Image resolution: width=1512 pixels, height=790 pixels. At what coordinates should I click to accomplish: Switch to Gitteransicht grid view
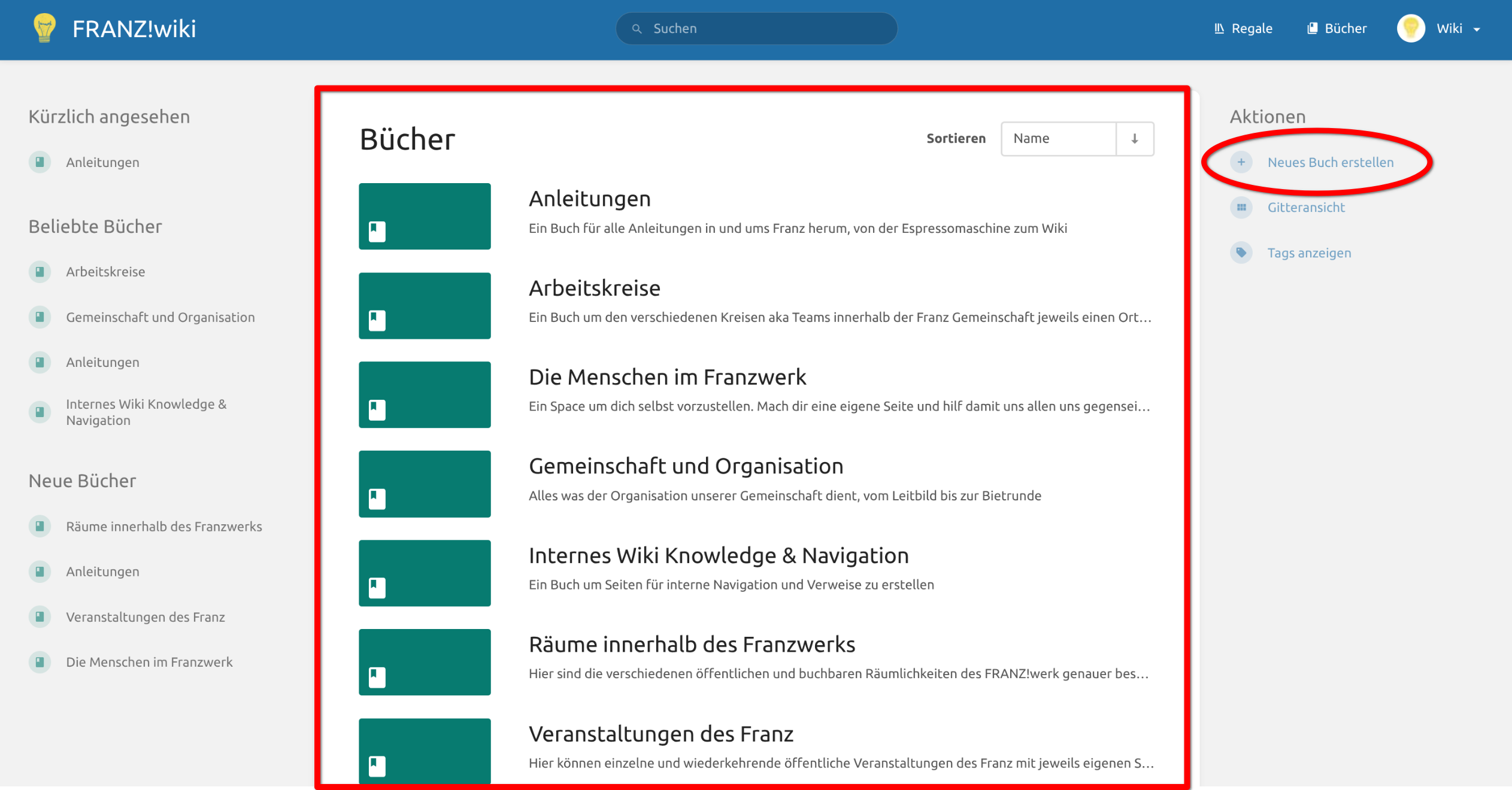pos(1305,208)
